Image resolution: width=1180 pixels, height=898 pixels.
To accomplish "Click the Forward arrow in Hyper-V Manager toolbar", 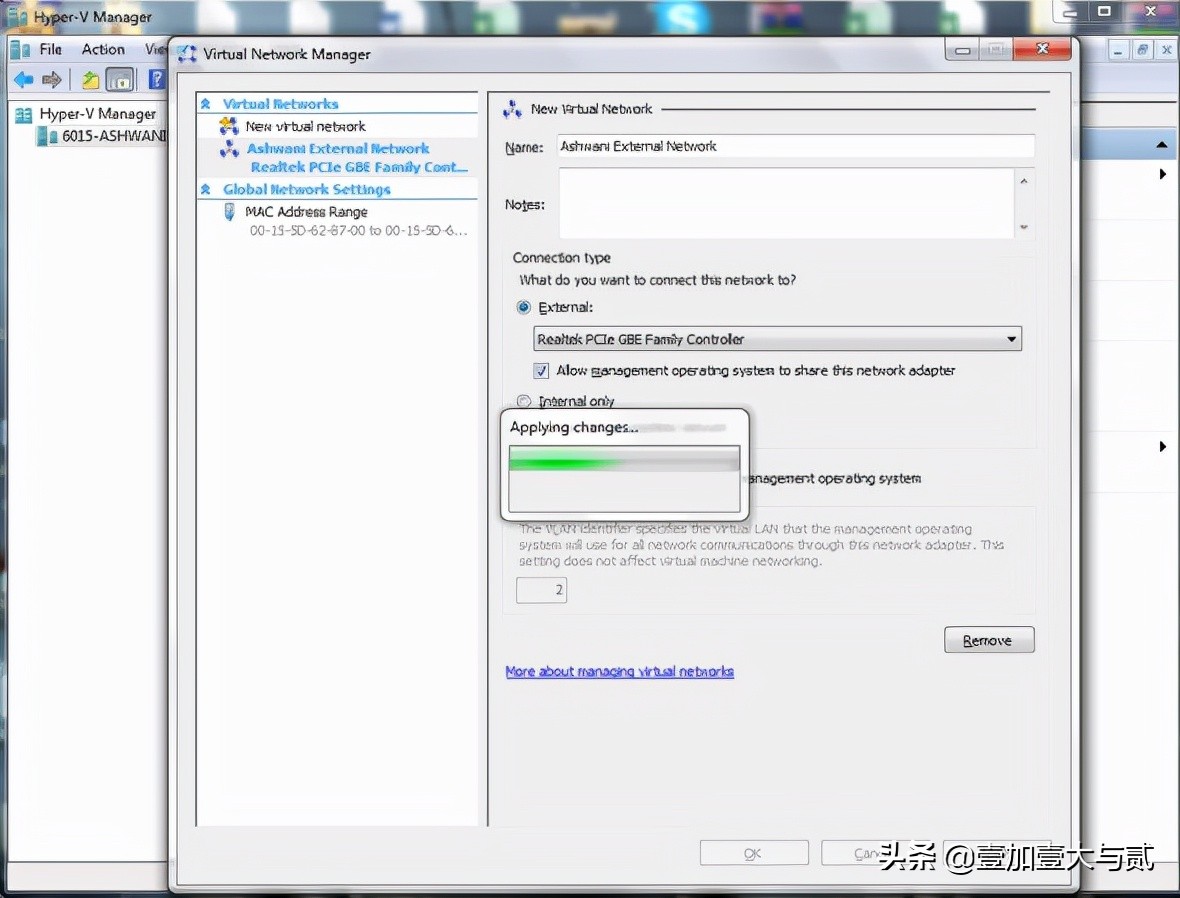I will (52, 79).
